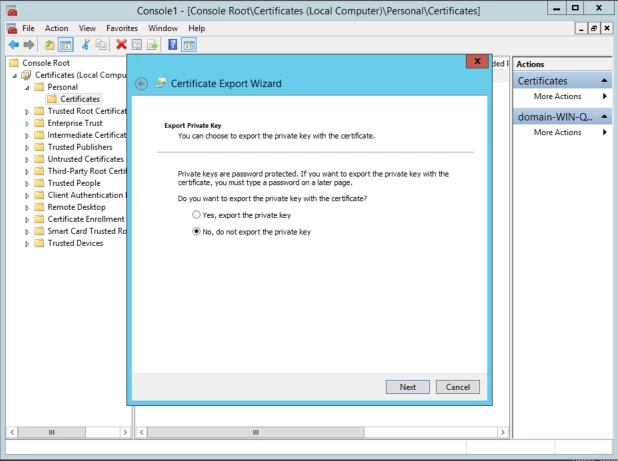Click the red Delete X toolbar icon
Viewport: 618px width, 461px height.
[x=121, y=45]
